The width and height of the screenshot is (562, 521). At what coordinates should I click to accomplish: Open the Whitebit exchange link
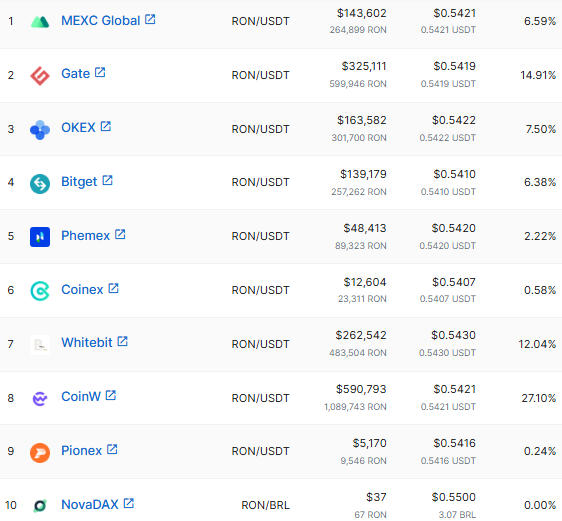tap(87, 343)
